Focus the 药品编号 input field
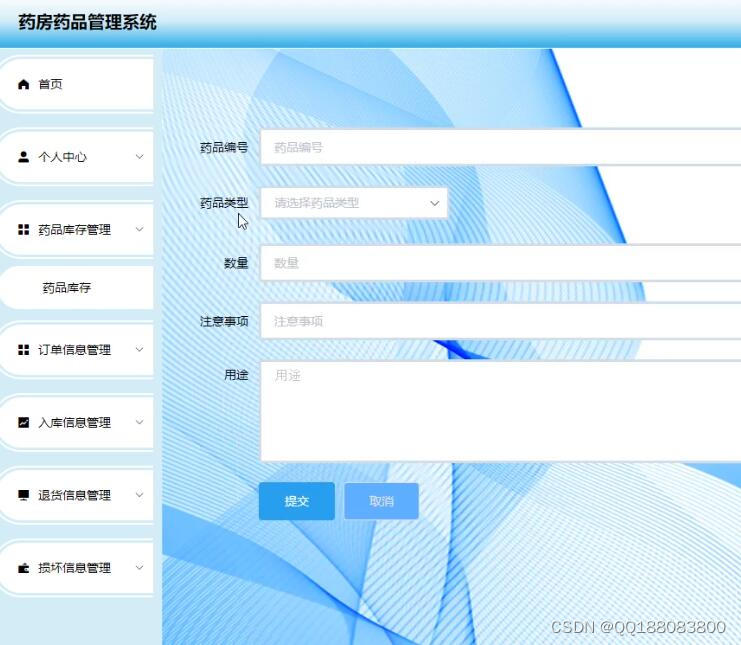 tap(501, 147)
